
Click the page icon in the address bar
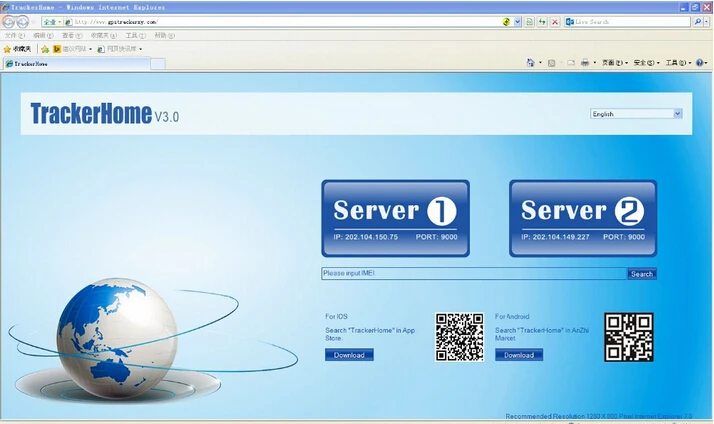[68, 22]
